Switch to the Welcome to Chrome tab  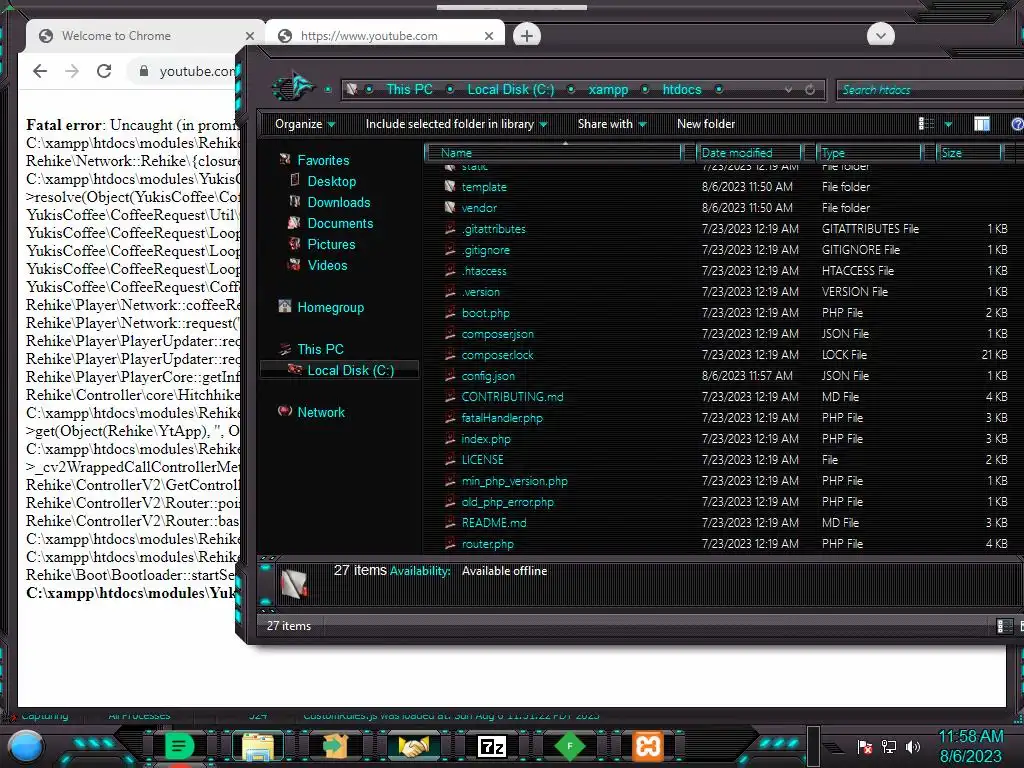pos(145,36)
